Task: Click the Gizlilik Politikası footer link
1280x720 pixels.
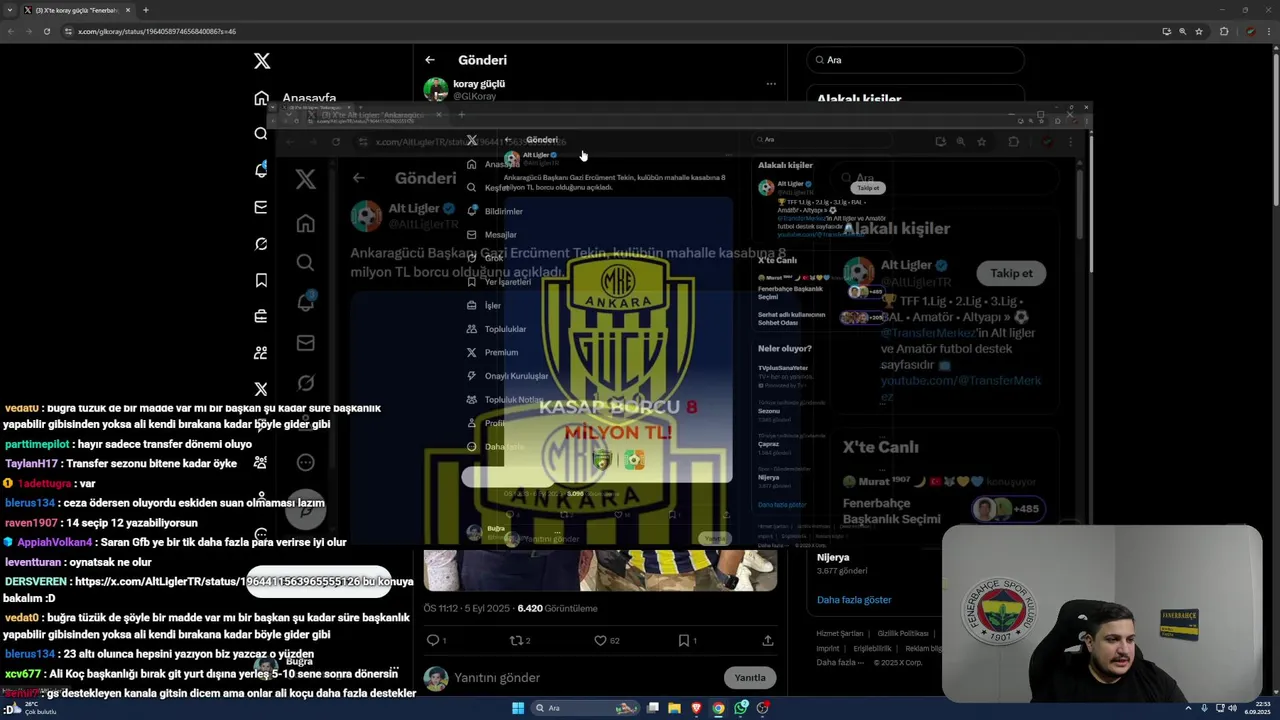Action: [903, 633]
